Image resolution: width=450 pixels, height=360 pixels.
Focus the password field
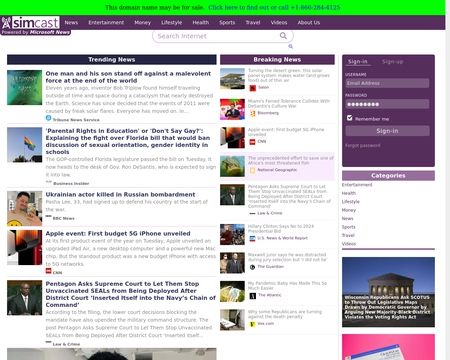coord(387,104)
